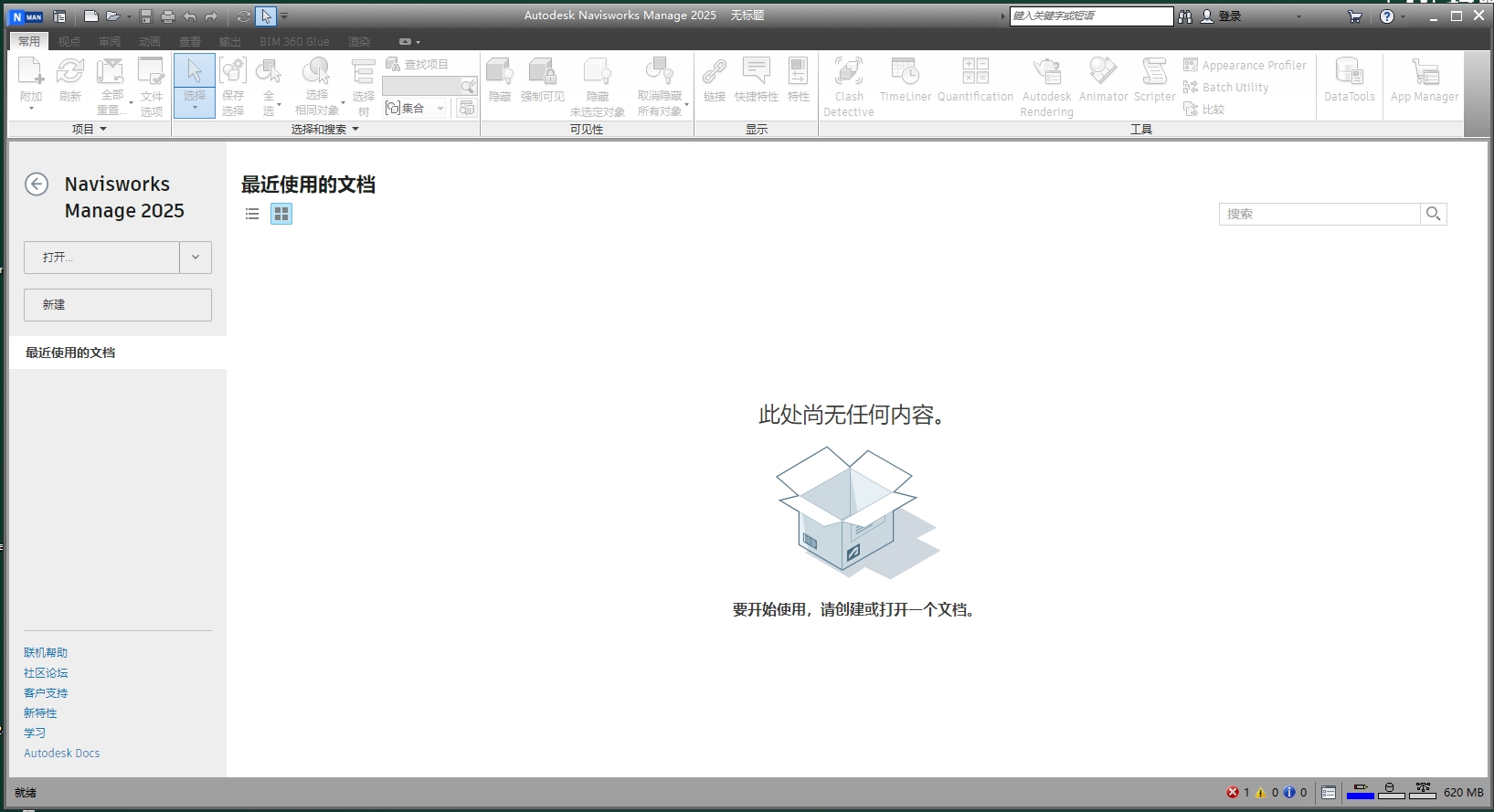Switch to the 动画 (Animation) ribbon tab
This screenshot has width=1494, height=812.
[150, 41]
